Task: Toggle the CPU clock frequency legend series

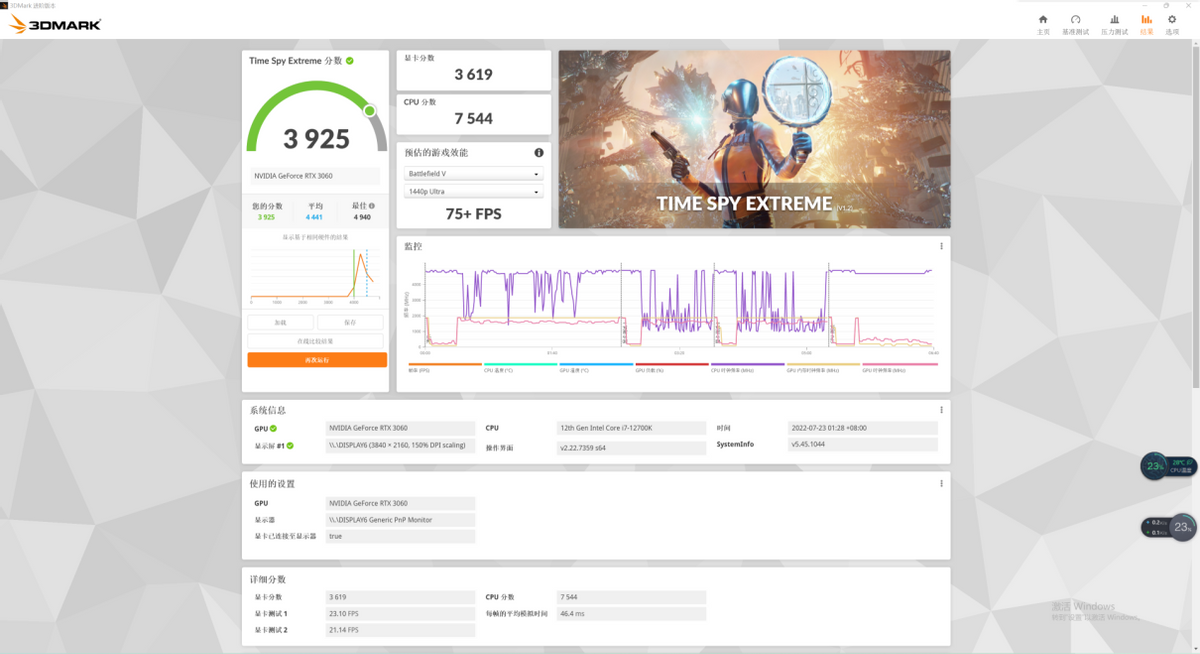Action: coord(747,367)
